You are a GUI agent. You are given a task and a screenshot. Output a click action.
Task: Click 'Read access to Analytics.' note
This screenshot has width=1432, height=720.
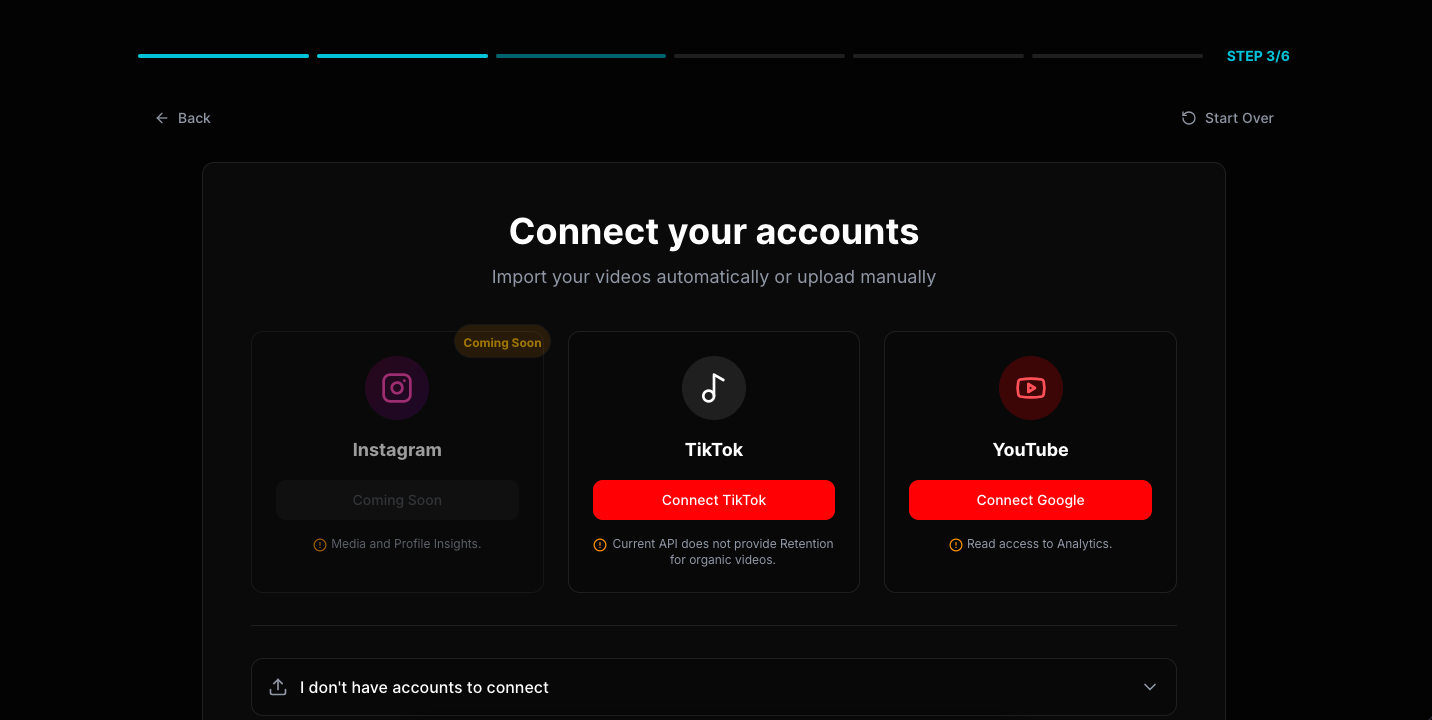pos(1039,544)
